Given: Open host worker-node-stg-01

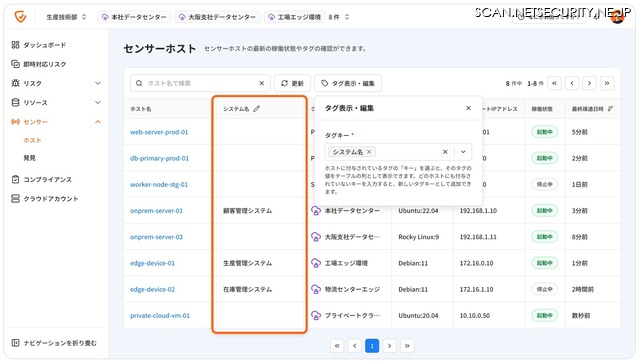Looking at the screenshot, I should [159, 185].
